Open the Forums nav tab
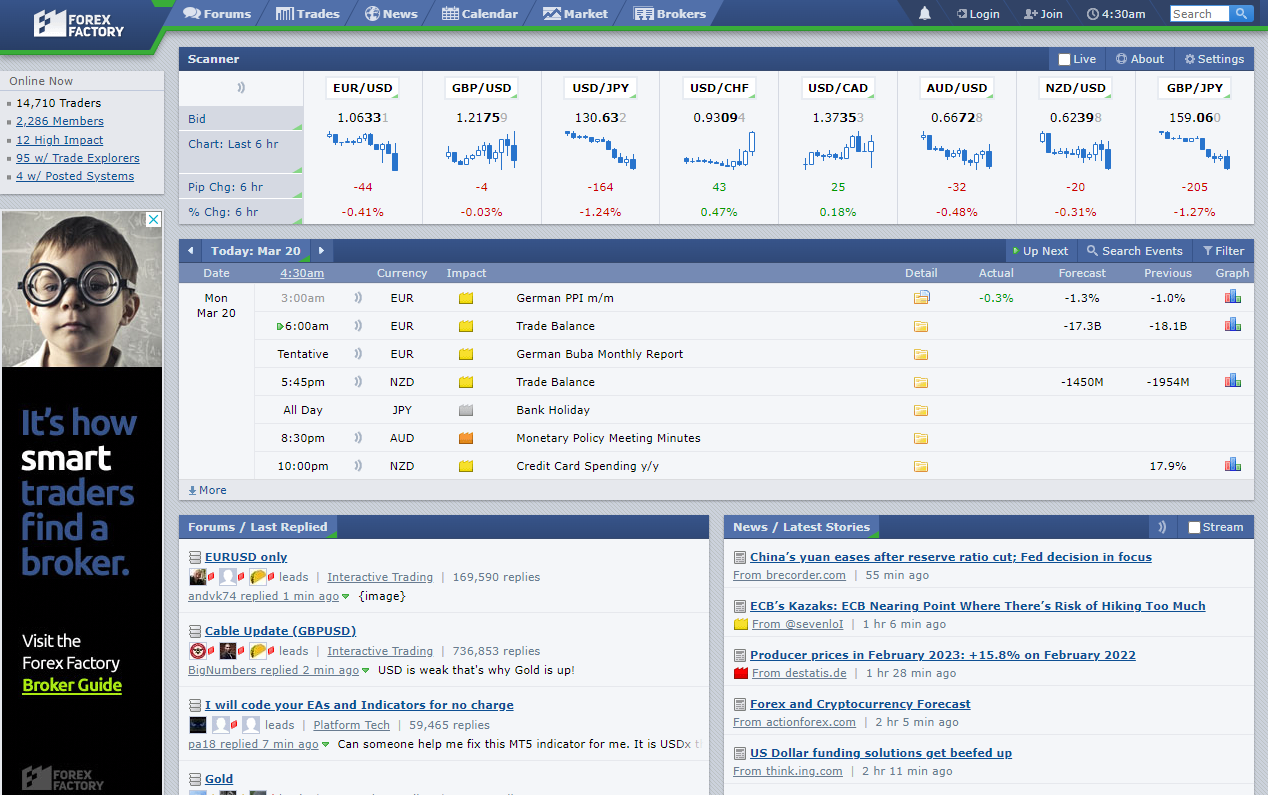Image resolution: width=1268 pixels, height=795 pixels. (x=217, y=14)
